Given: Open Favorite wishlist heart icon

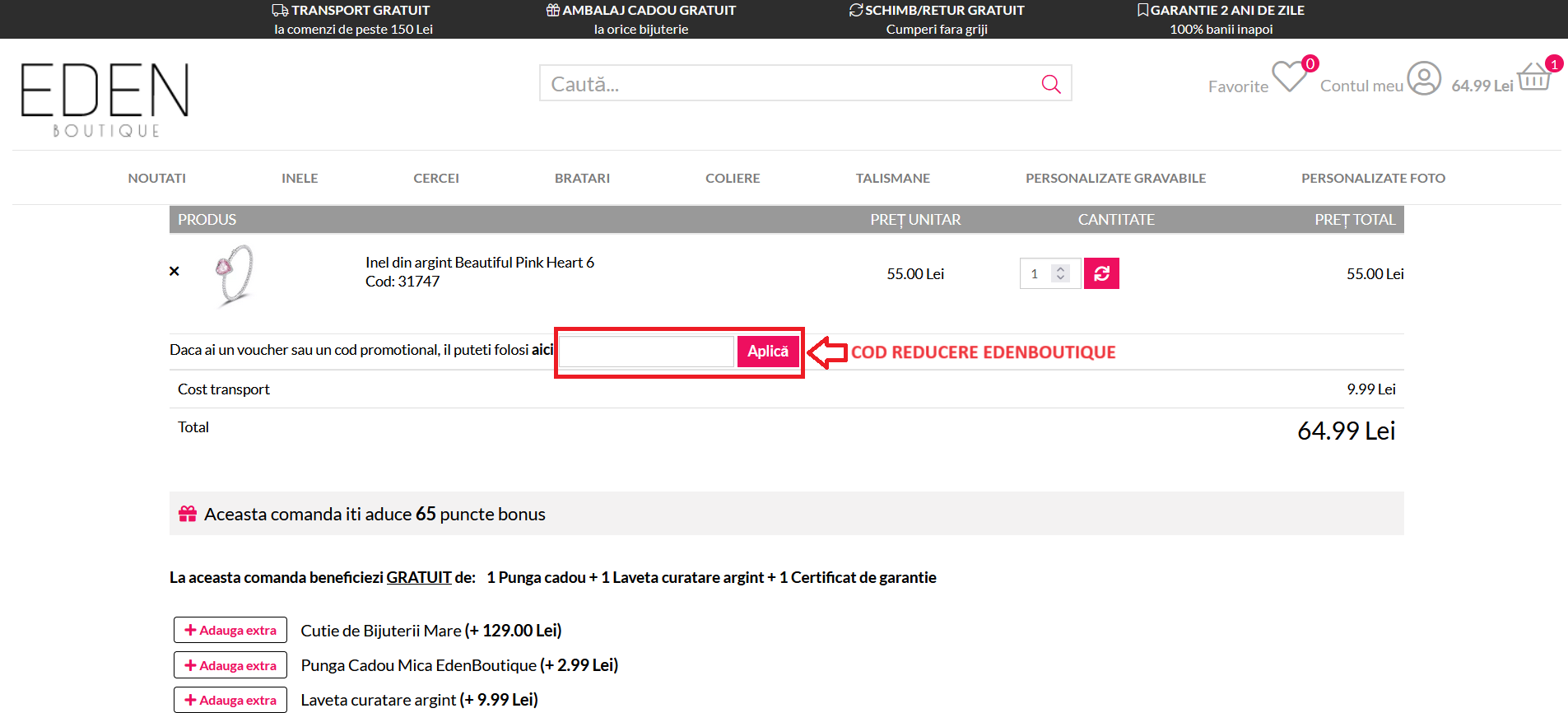Looking at the screenshot, I should (1289, 77).
